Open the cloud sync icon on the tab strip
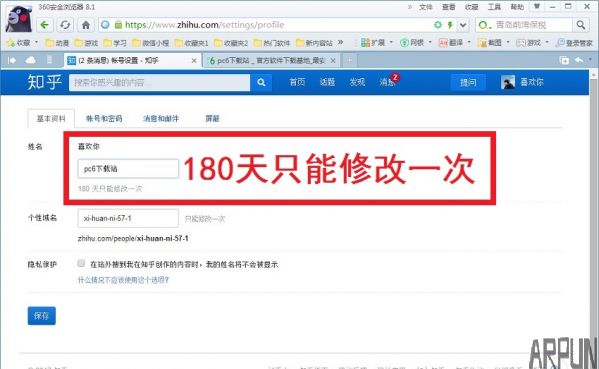 tap(31, 60)
